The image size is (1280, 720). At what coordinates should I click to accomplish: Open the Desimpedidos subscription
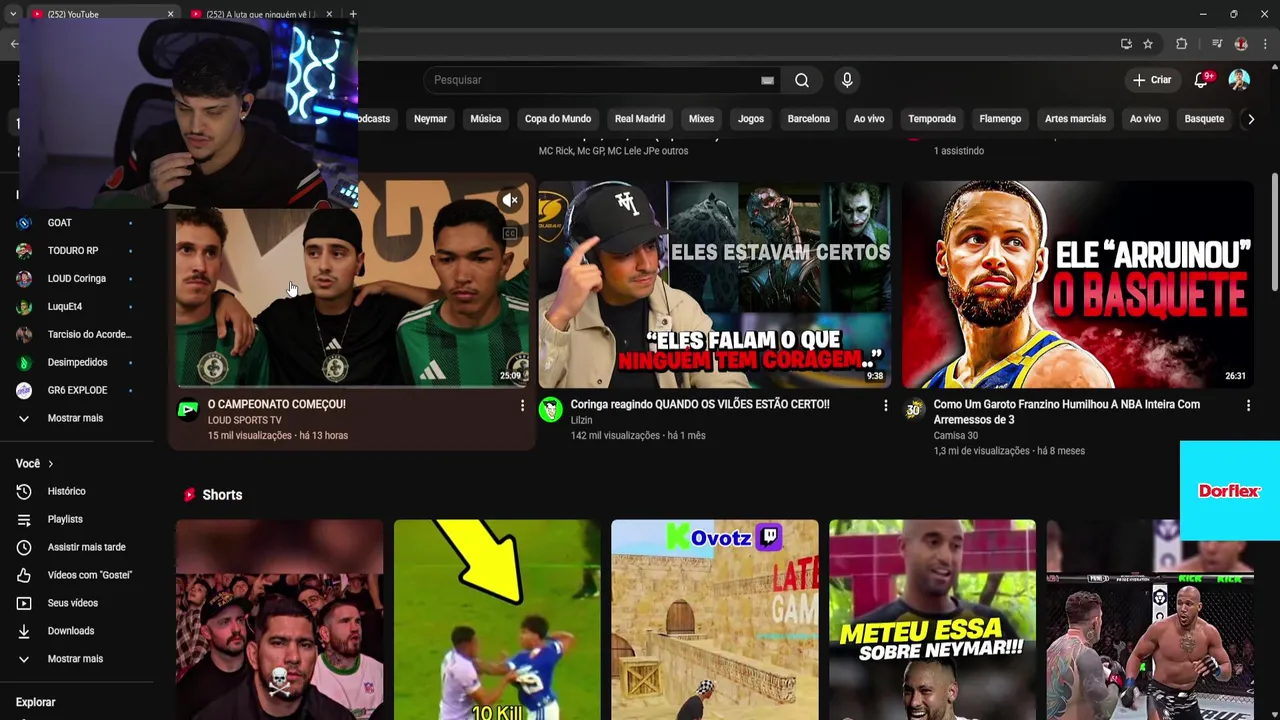[76, 363]
